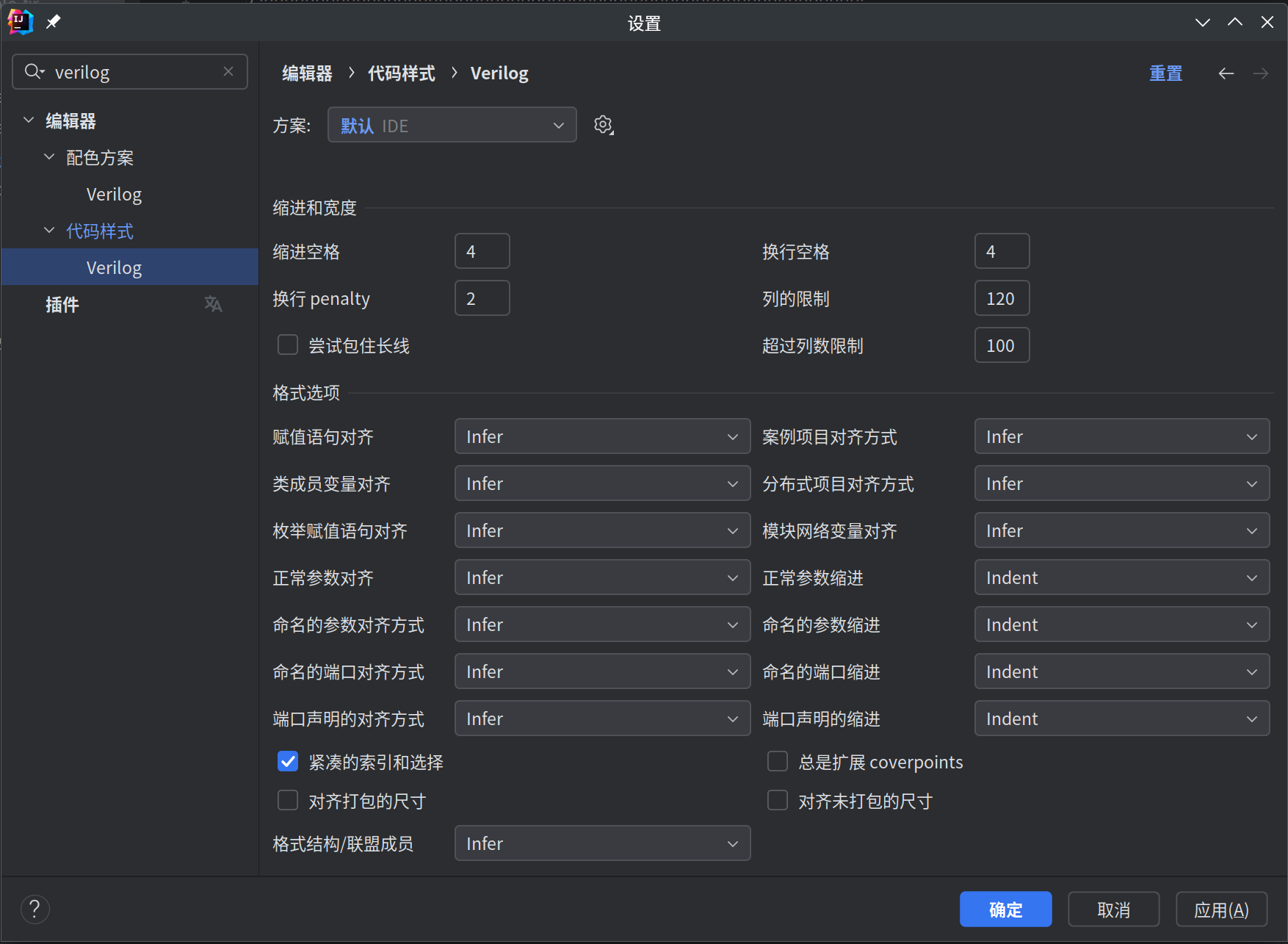Viewport: 1288px width, 944px height.
Task: Click the 取消 button
Action: [x=1114, y=909]
